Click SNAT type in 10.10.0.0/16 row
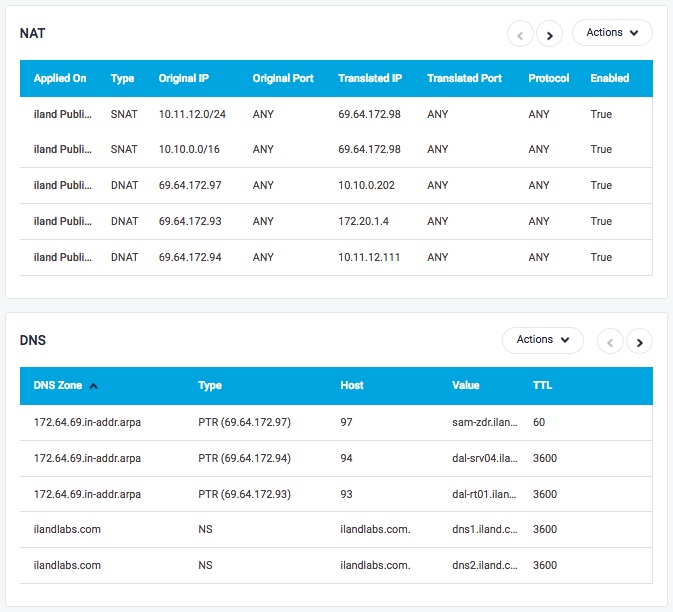Viewport: 673px width, 612px height. click(124, 149)
